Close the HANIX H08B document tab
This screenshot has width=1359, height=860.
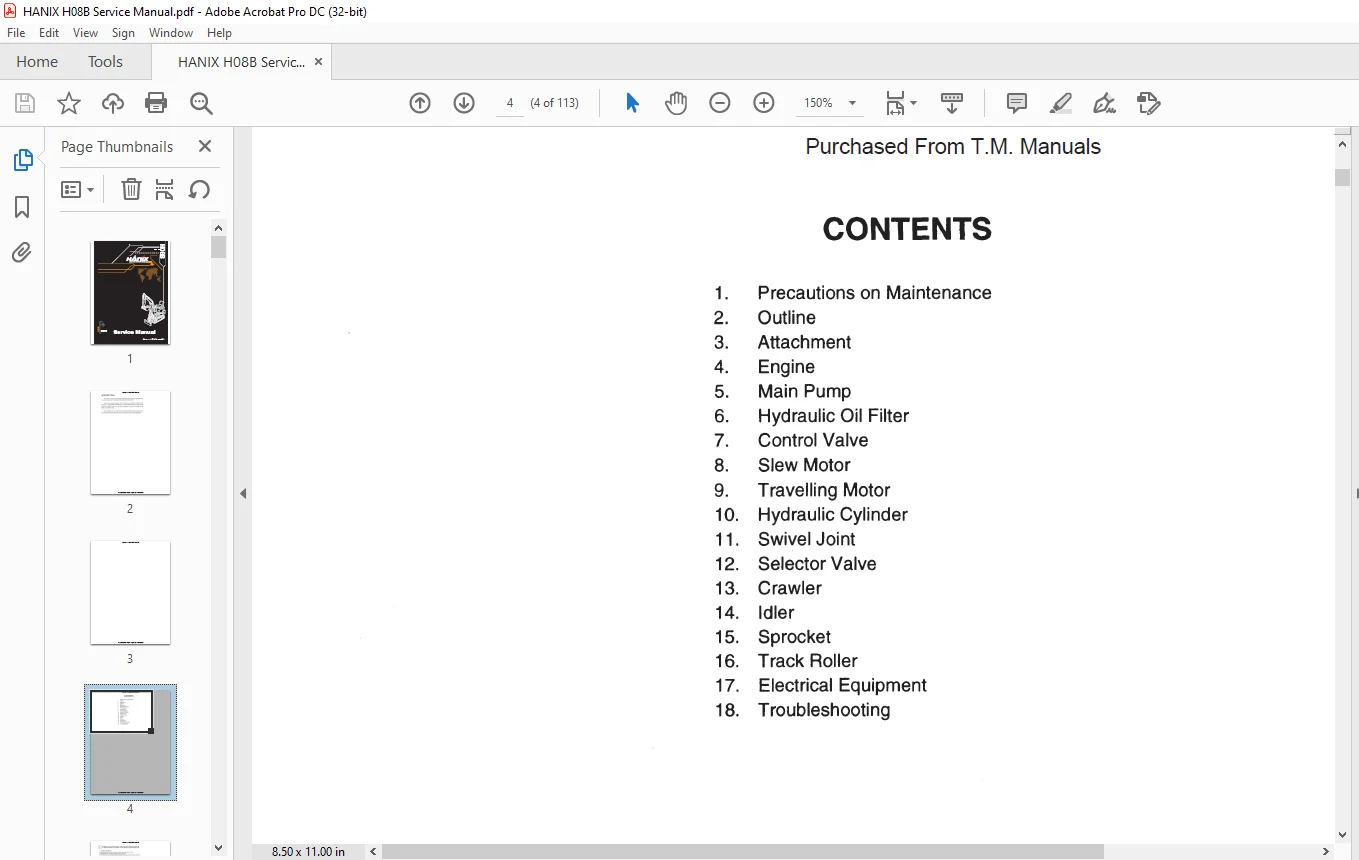point(319,62)
